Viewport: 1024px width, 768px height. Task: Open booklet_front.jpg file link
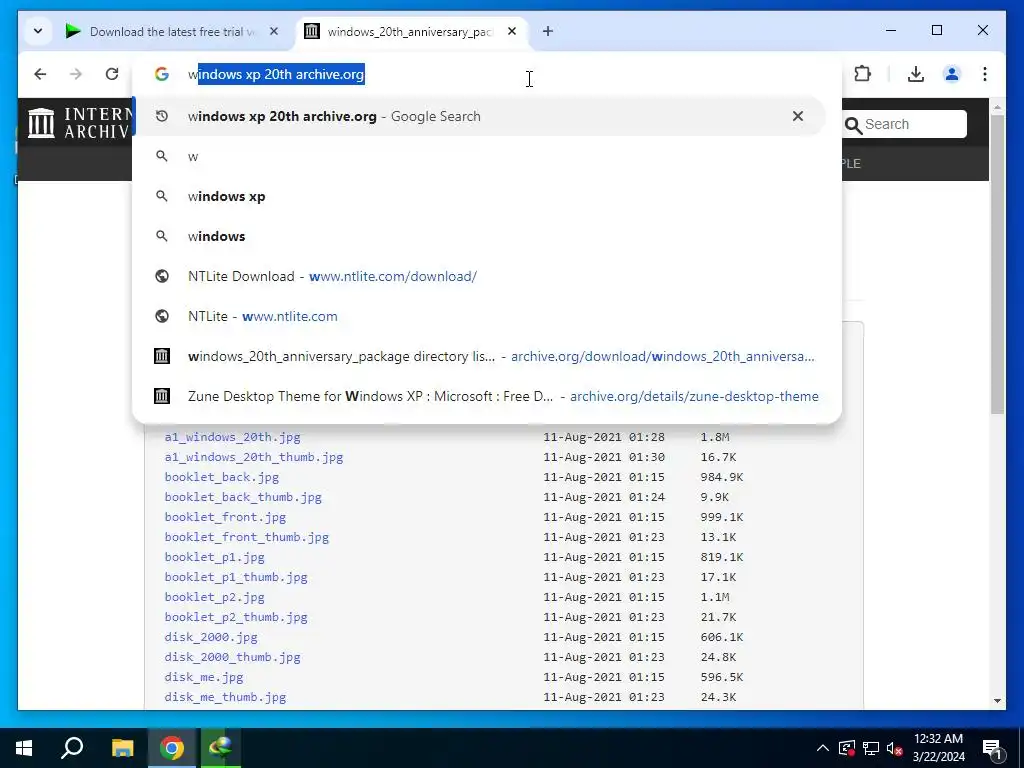[x=225, y=517]
